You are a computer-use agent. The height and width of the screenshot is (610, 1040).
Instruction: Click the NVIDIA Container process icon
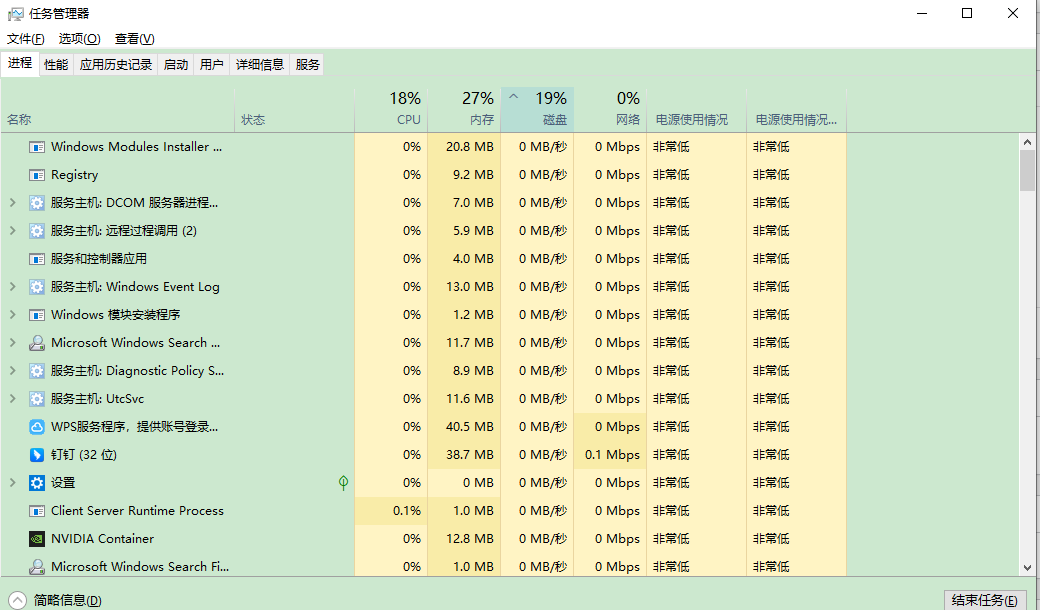(x=37, y=539)
